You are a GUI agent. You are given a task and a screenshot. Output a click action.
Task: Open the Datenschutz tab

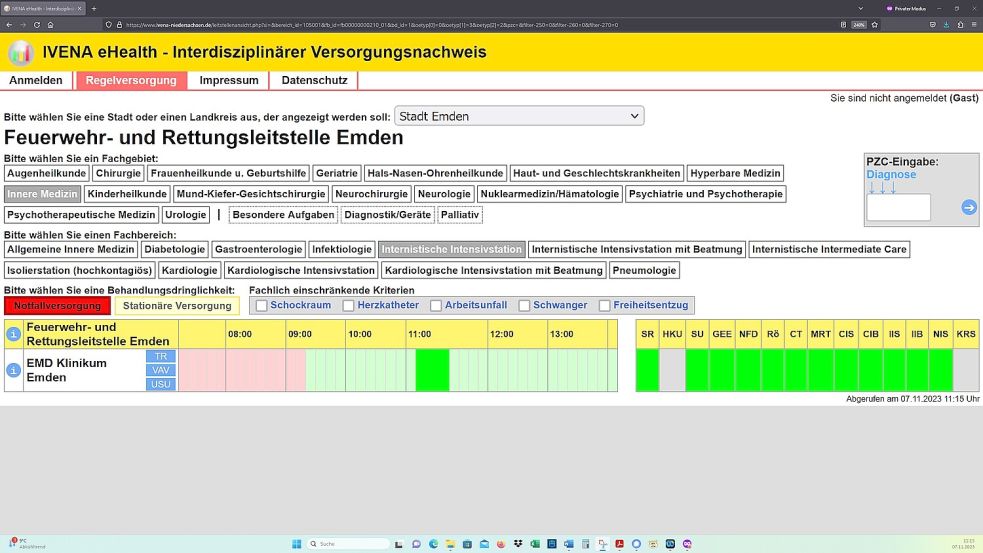point(314,80)
